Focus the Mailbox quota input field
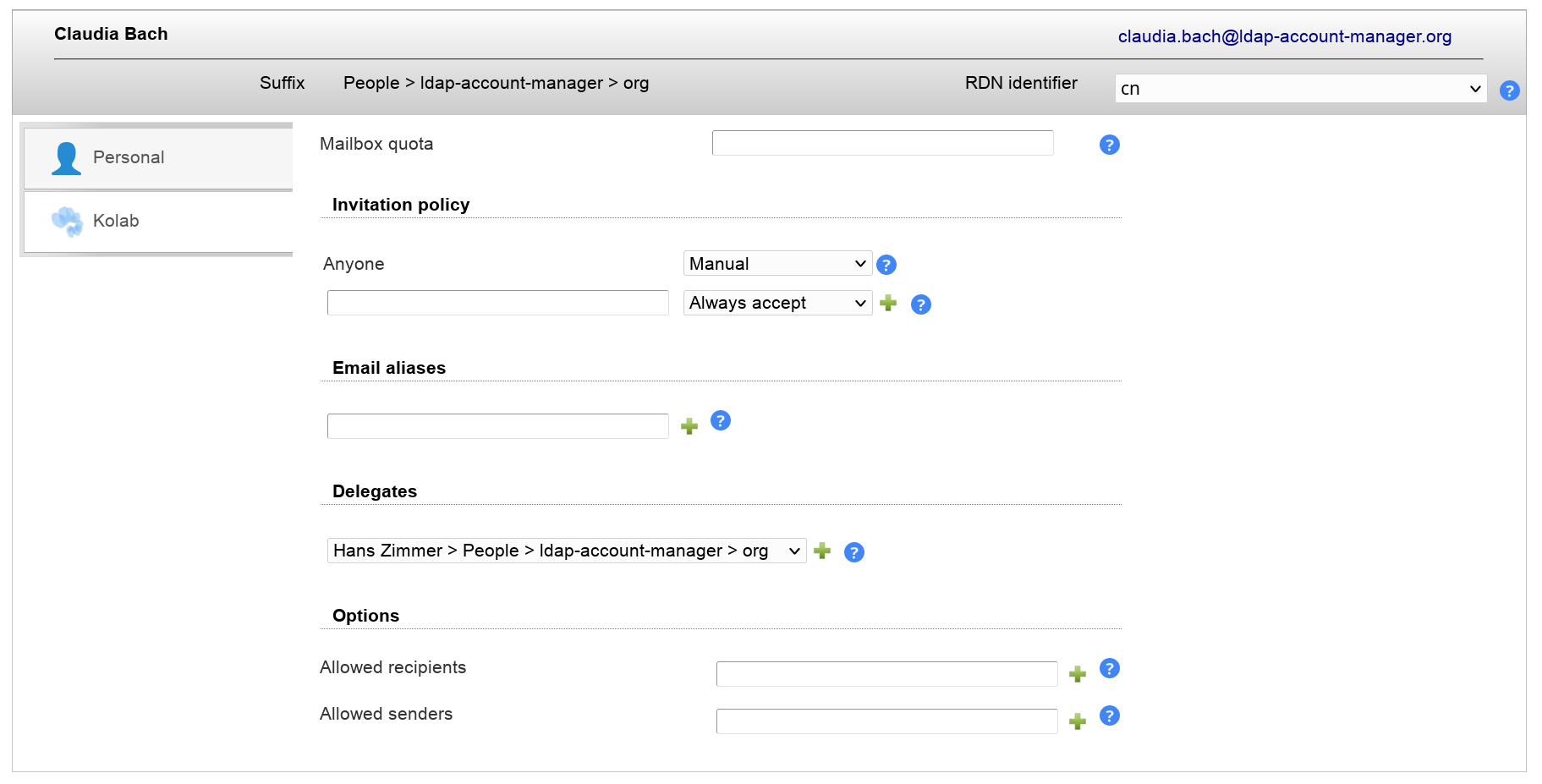Viewport: 1542px width, 784px height. 882,143
